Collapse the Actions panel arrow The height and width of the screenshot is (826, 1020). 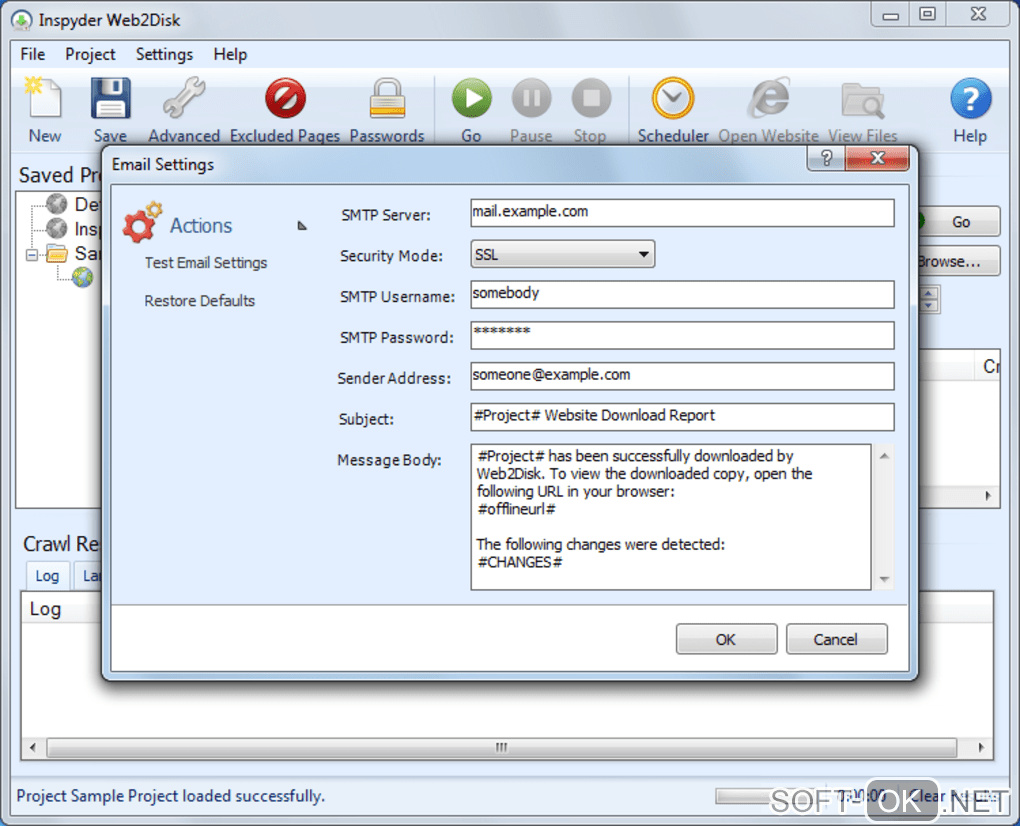tap(302, 226)
